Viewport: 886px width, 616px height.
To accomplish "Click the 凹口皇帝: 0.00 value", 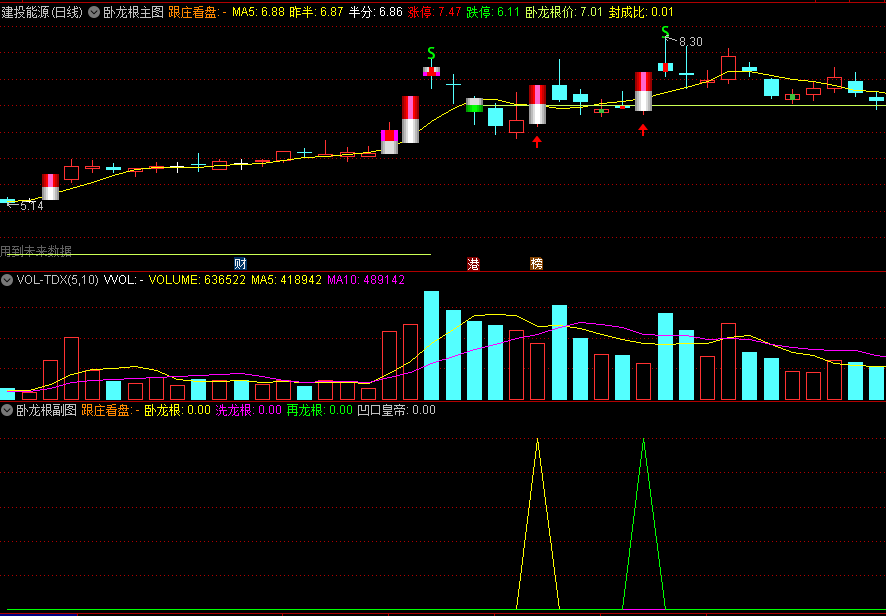I will tap(397, 410).
